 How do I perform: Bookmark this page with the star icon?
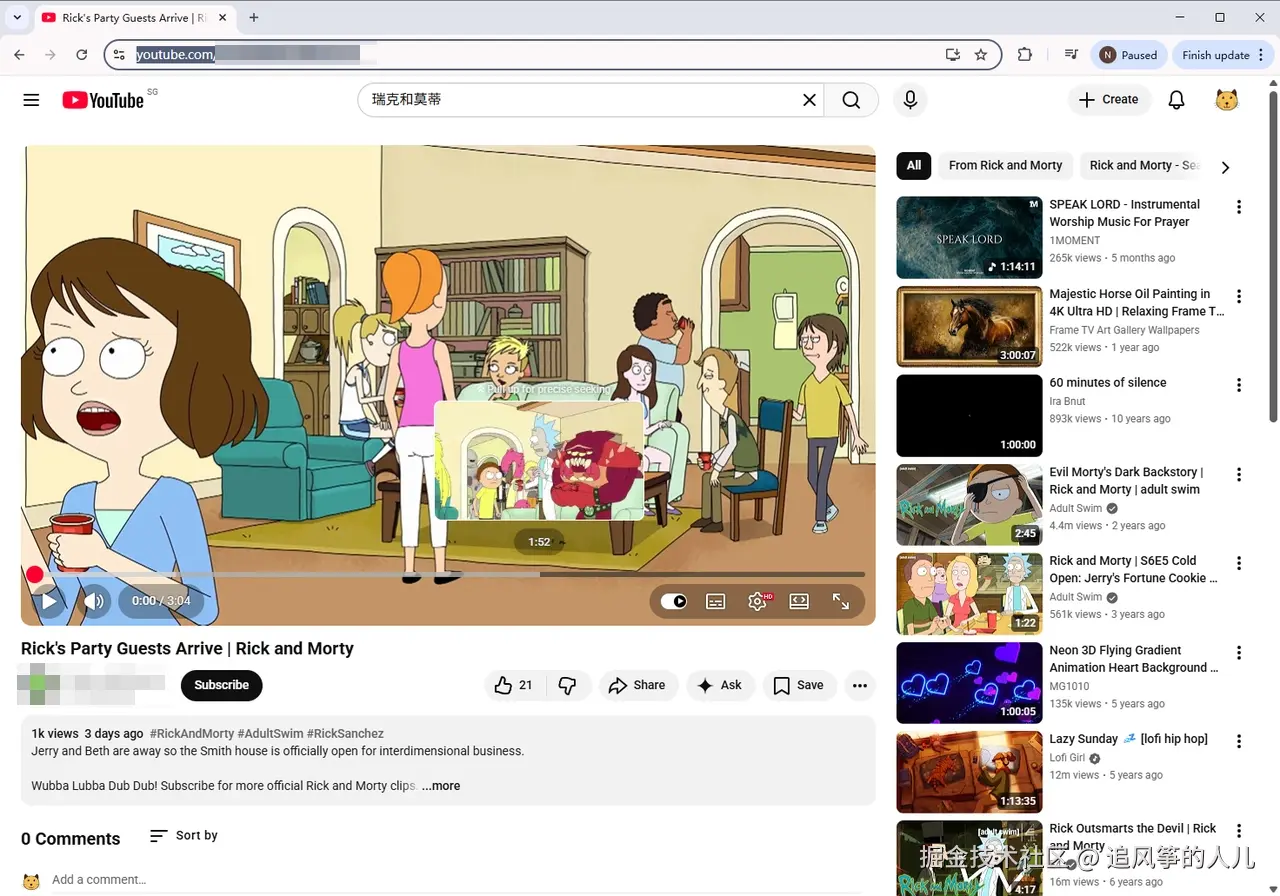click(x=981, y=55)
